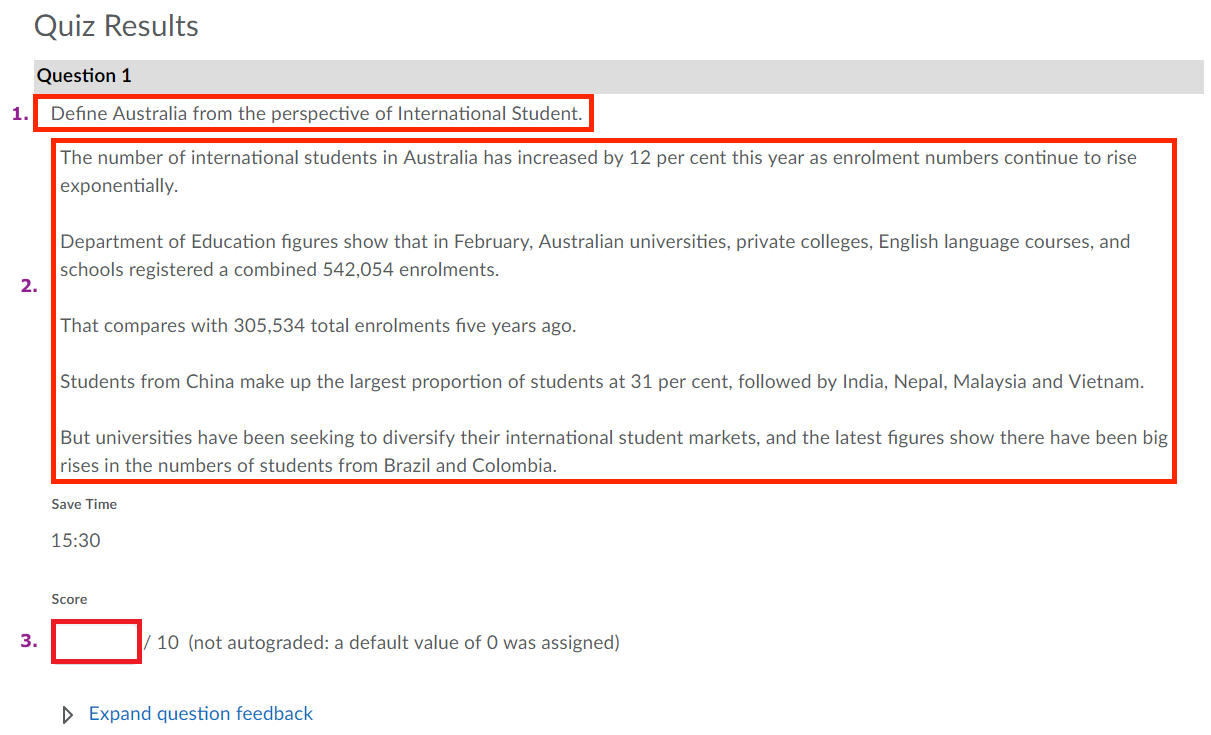
Task: Click the score input field
Action: coord(95,642)
